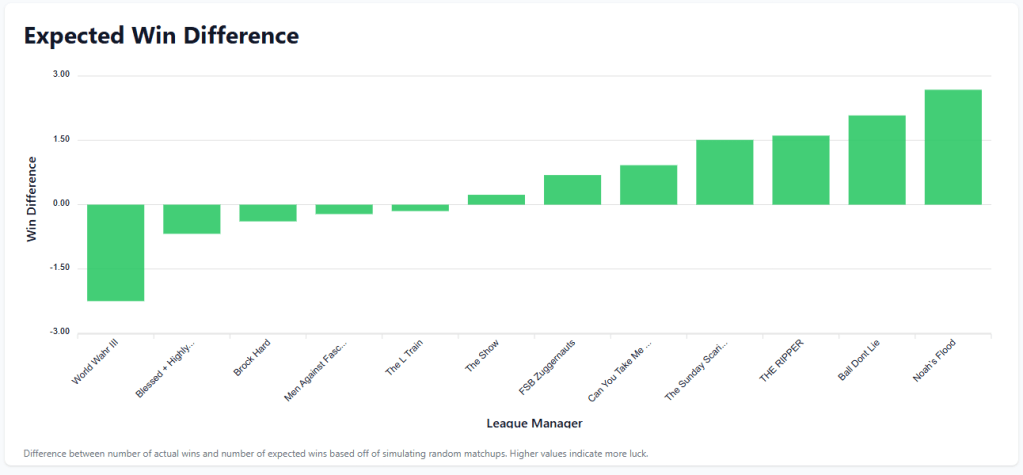Select the Men Against Fasc... bar
Screen dimensions: 1023x475
344,209
